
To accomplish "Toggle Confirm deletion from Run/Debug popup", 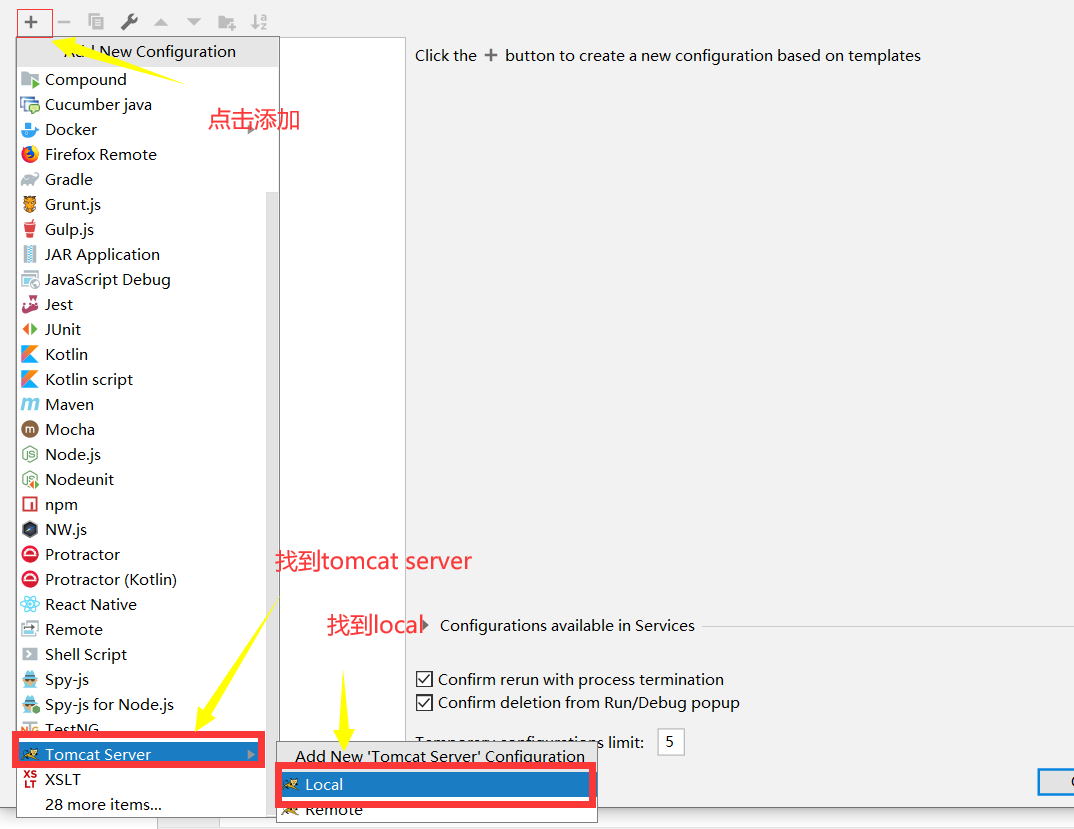I will 425,702.
